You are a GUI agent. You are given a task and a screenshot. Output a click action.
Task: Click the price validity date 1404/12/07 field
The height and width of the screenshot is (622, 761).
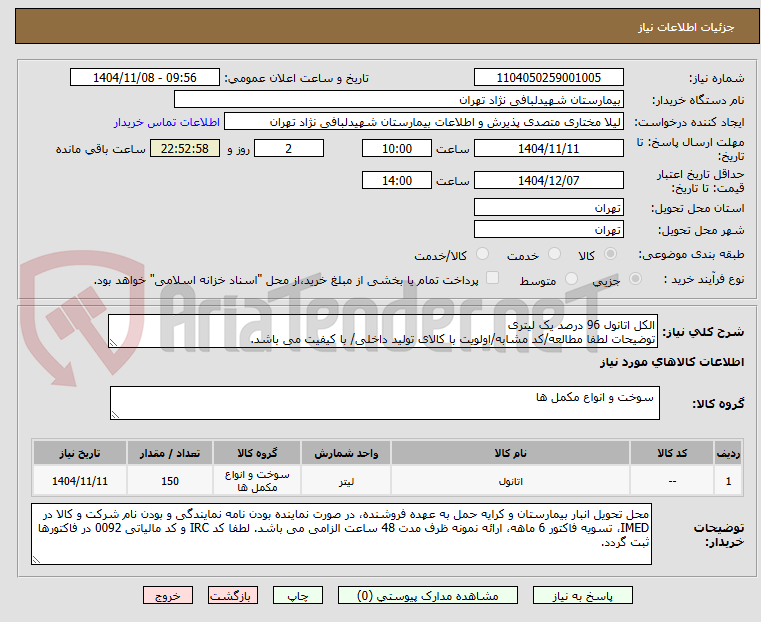pos(548,180)
